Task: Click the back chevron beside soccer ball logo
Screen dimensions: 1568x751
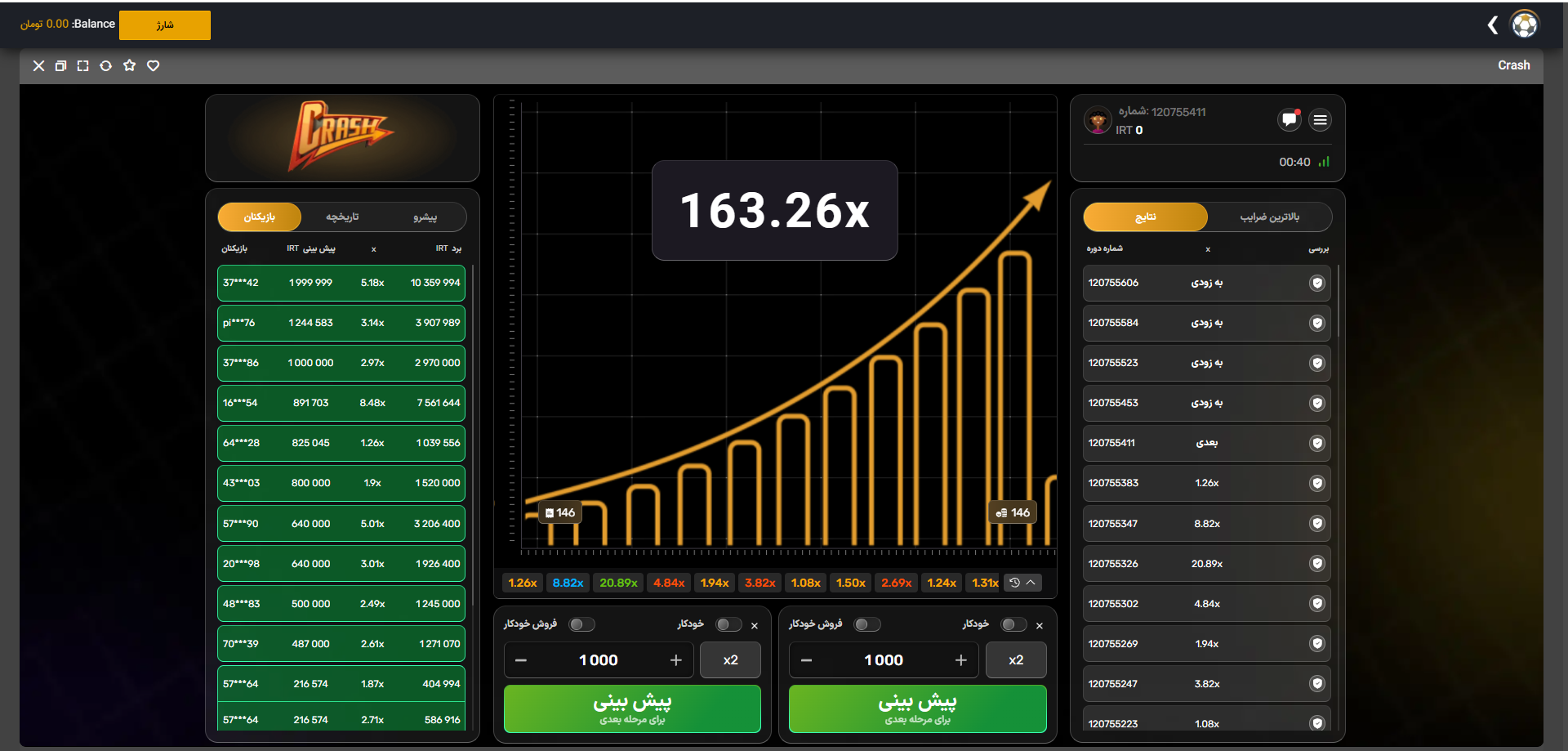Action: coord(1492,25)
